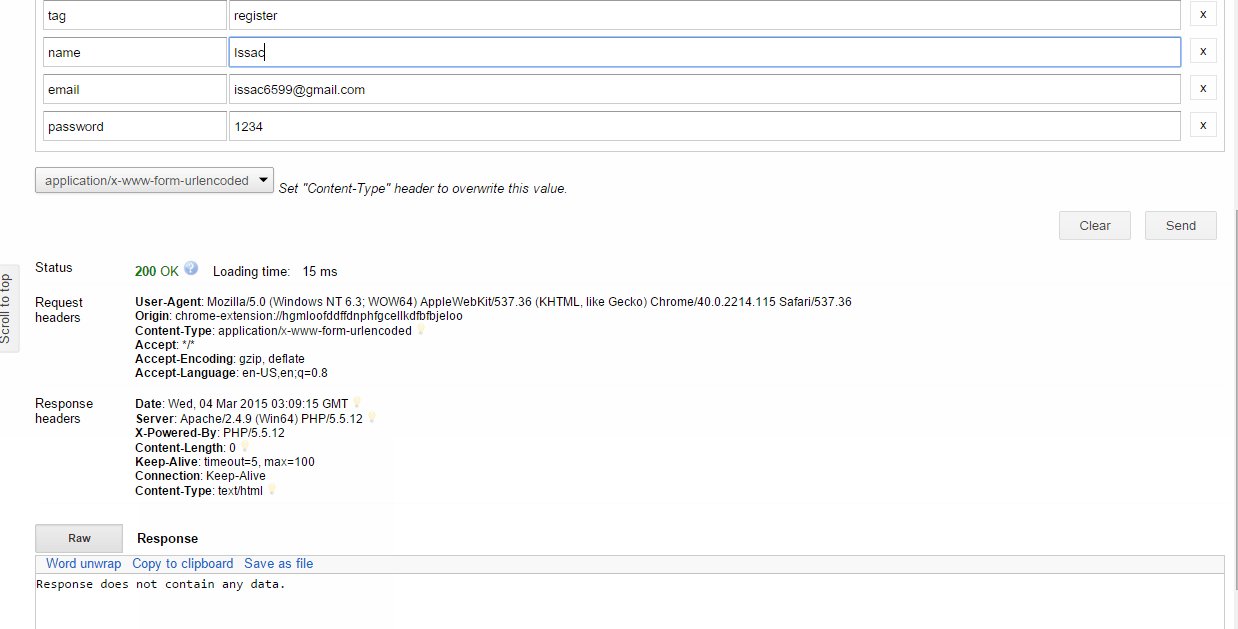Viewport: 1238px width, 629px height.
Task: Click the Word unwrap link
Action: [83, 563]
